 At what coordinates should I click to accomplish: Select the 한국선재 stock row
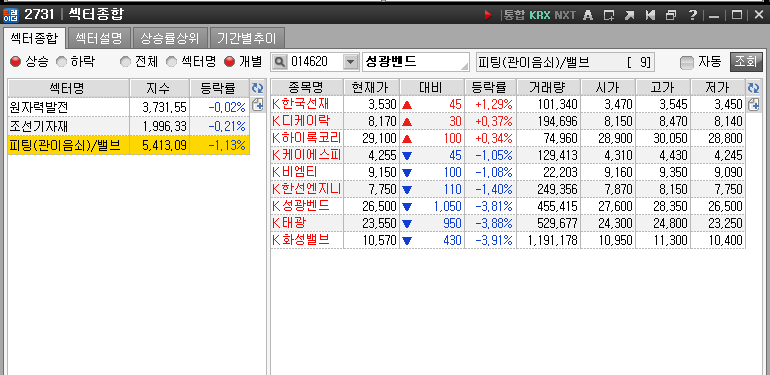508,104
